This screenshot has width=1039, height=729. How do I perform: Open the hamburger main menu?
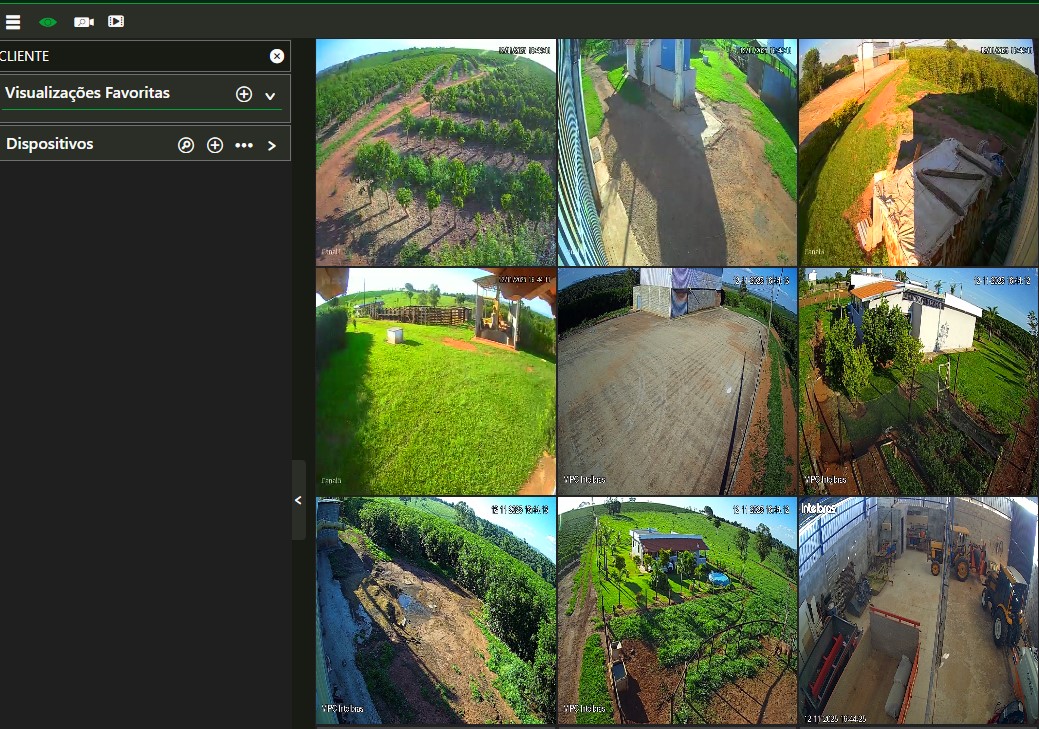pyautogui.click(x=13, y=21)
